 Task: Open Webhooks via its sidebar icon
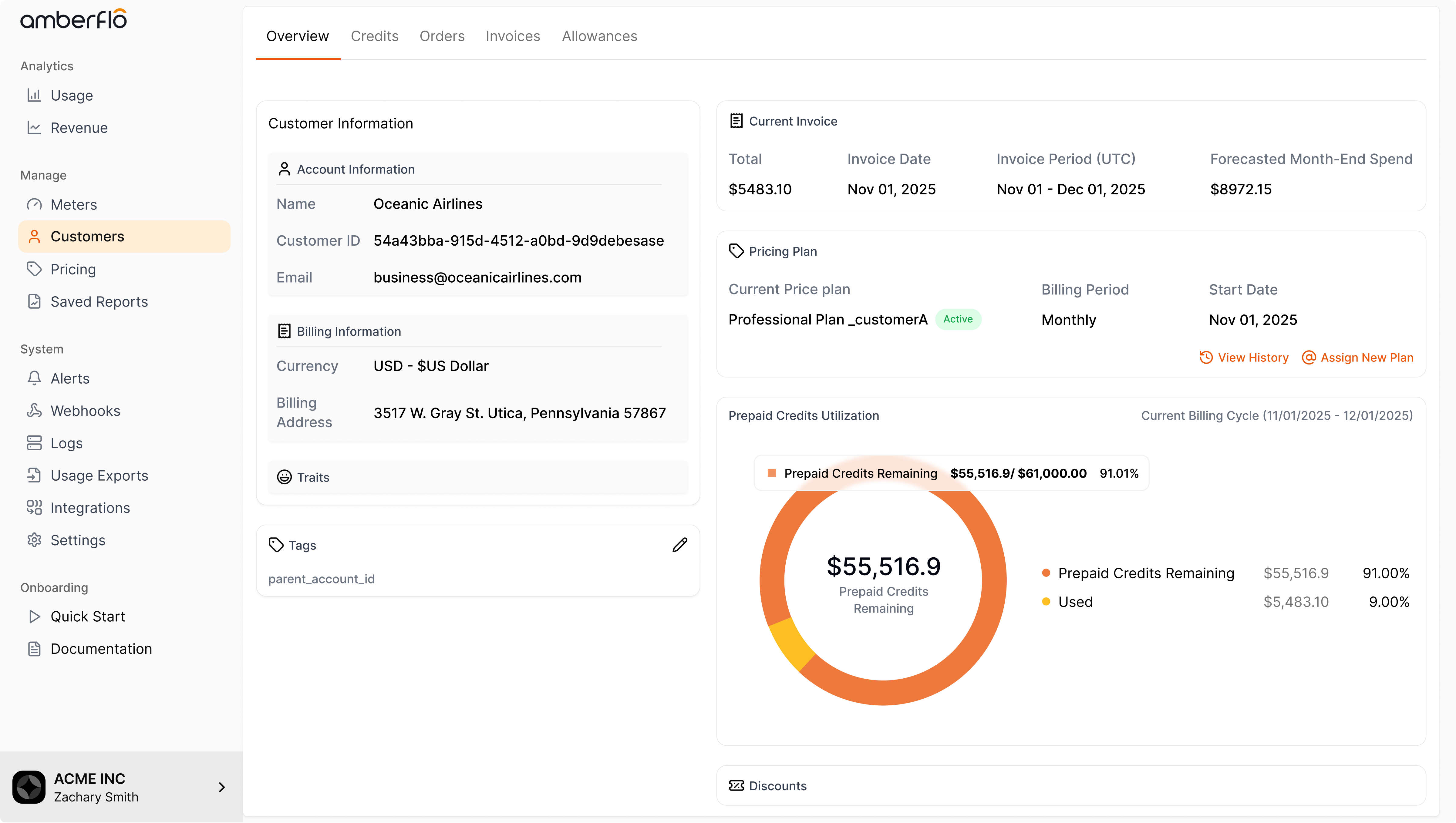[35, 411]
